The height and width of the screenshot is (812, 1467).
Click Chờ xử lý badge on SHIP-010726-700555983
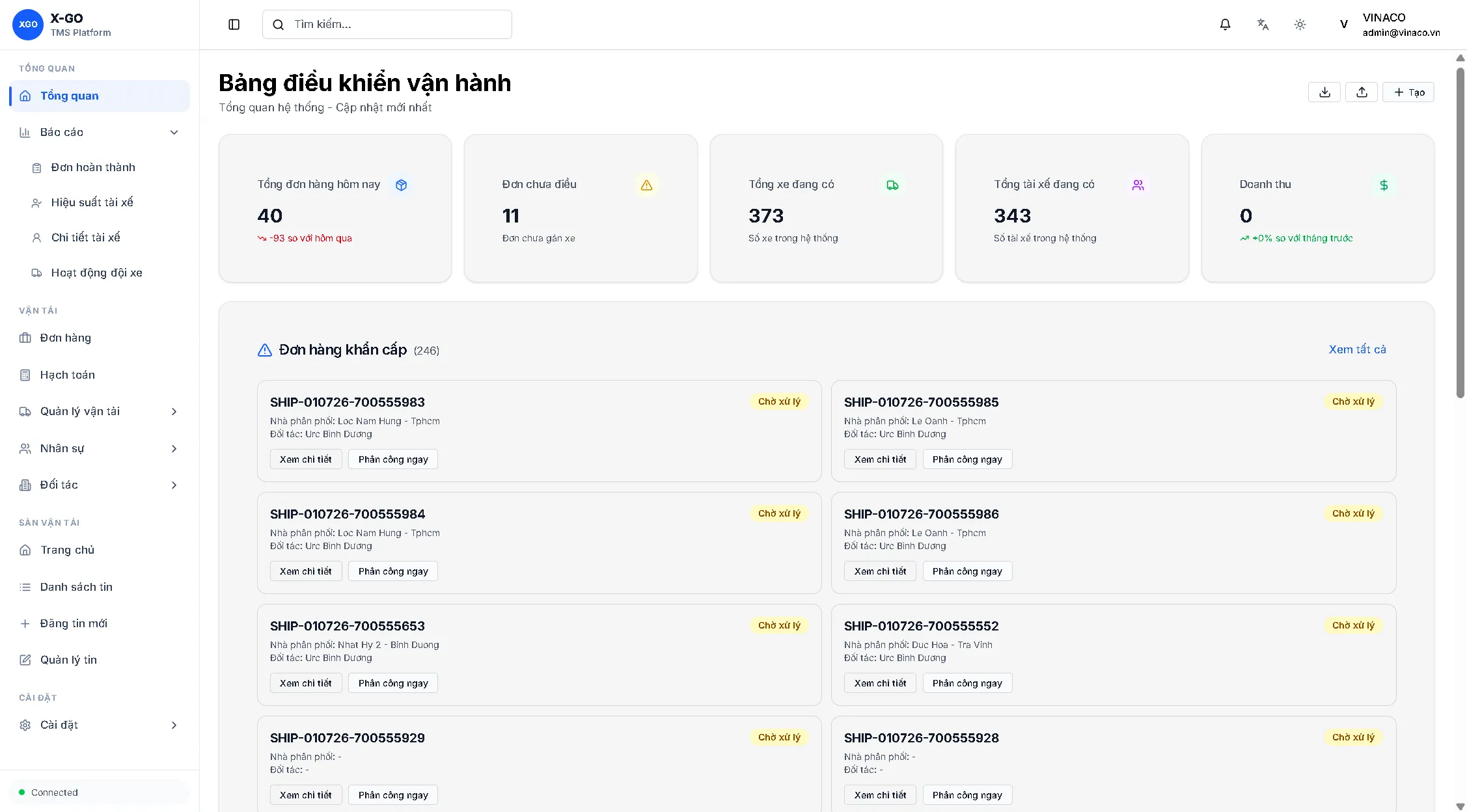tap(779, 401)
